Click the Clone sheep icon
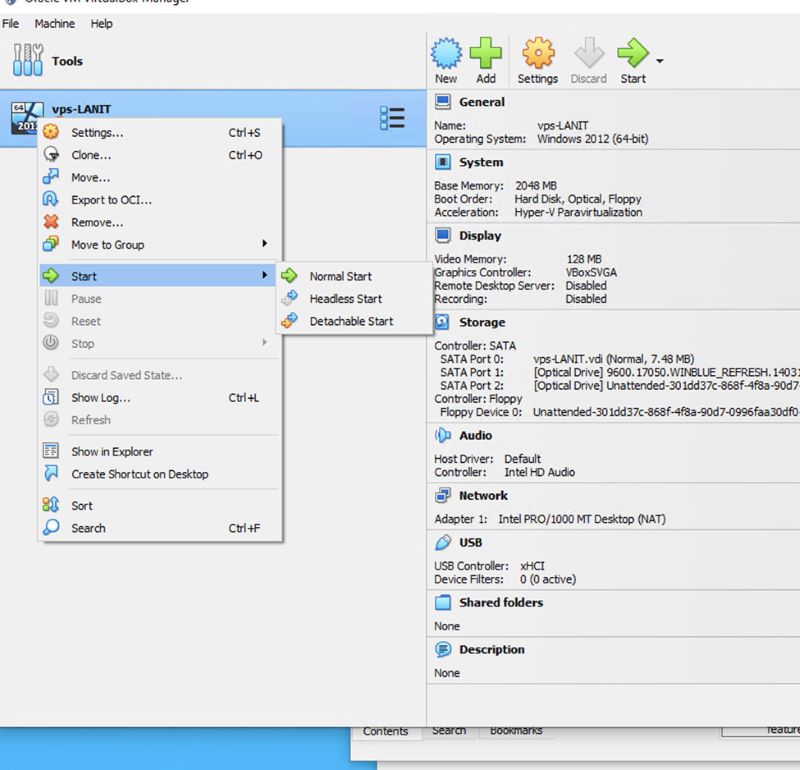This screenshot has height=770, width=800. coord(51,154)
